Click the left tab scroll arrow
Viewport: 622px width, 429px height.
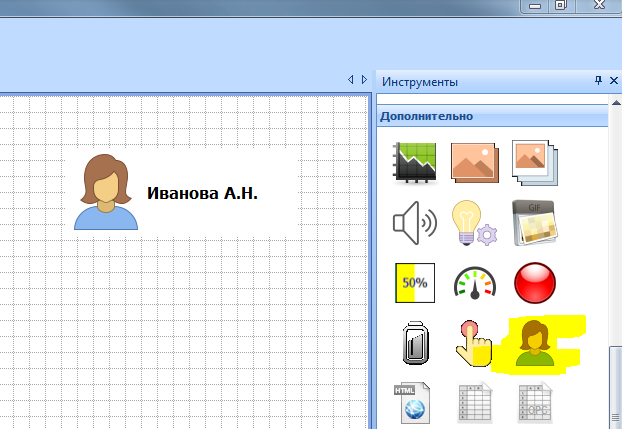350,79
